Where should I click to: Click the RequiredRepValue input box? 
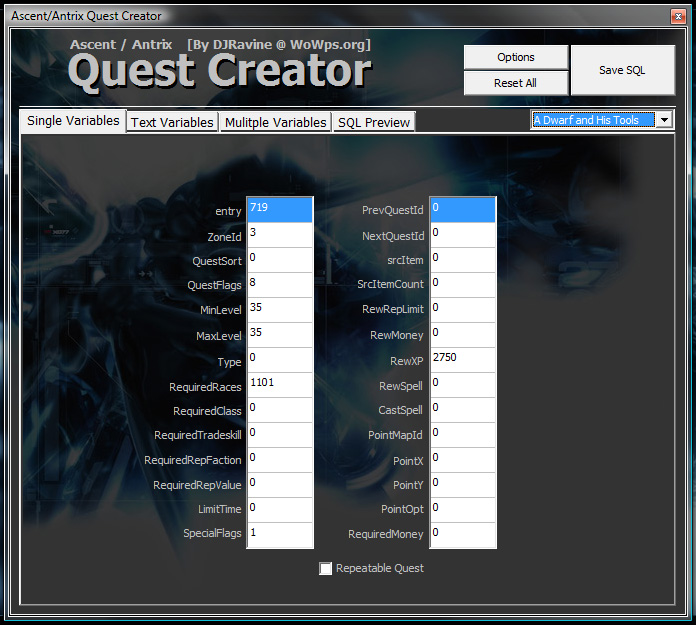tap(280, 485)
